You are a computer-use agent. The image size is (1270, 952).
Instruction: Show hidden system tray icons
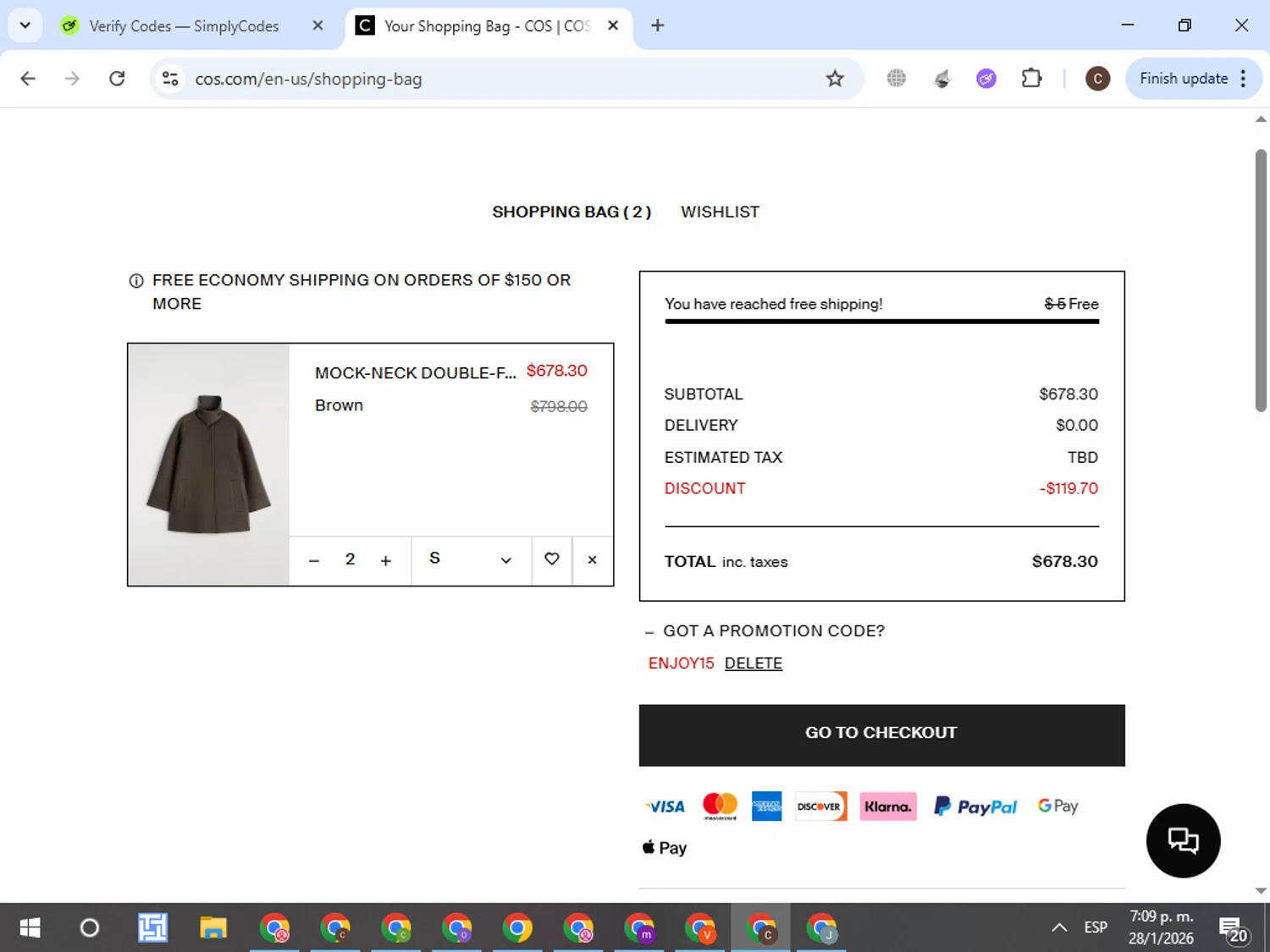[x=1059, y=927]
